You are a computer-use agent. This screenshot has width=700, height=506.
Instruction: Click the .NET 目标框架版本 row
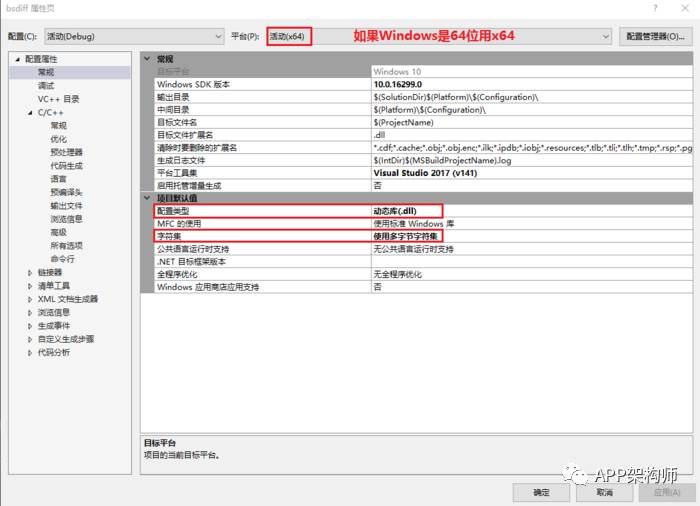click(x=424, y=261)
